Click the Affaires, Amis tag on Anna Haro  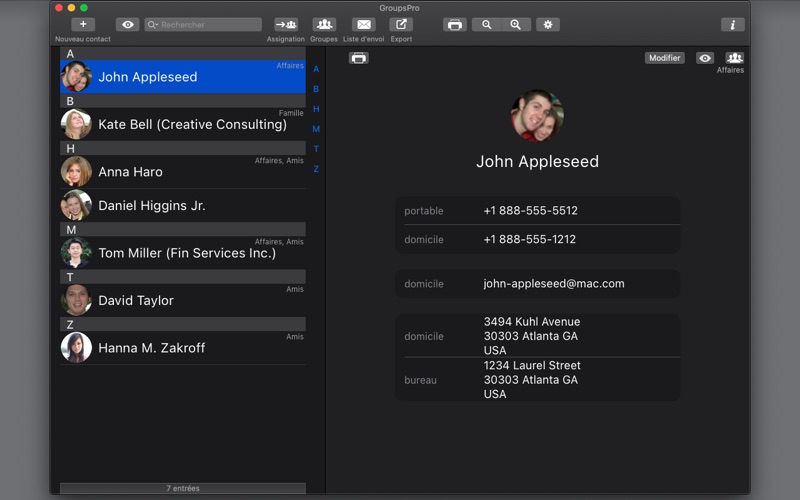click(279, 160)
